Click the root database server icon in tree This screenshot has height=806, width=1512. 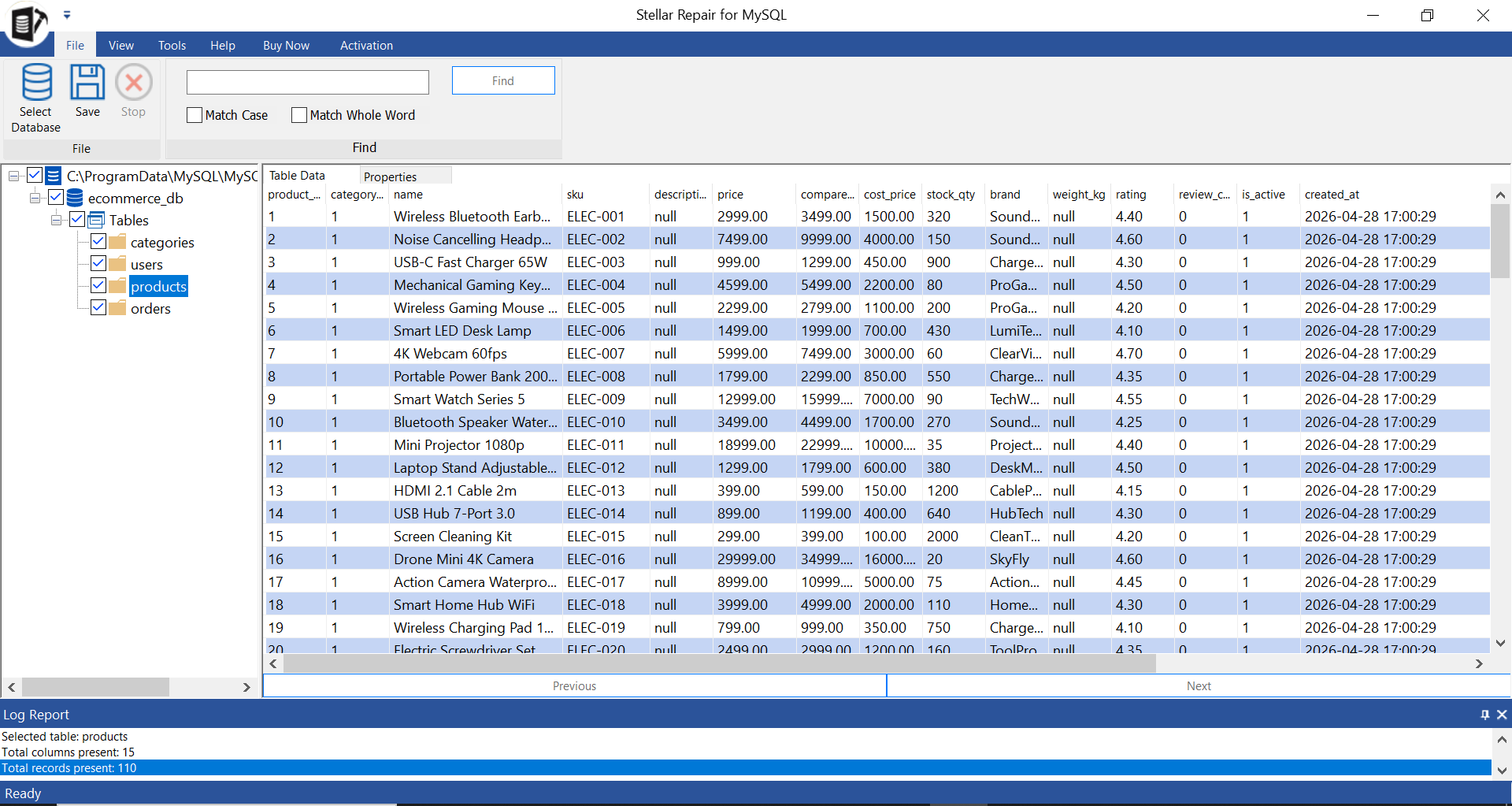click(54, 176)
